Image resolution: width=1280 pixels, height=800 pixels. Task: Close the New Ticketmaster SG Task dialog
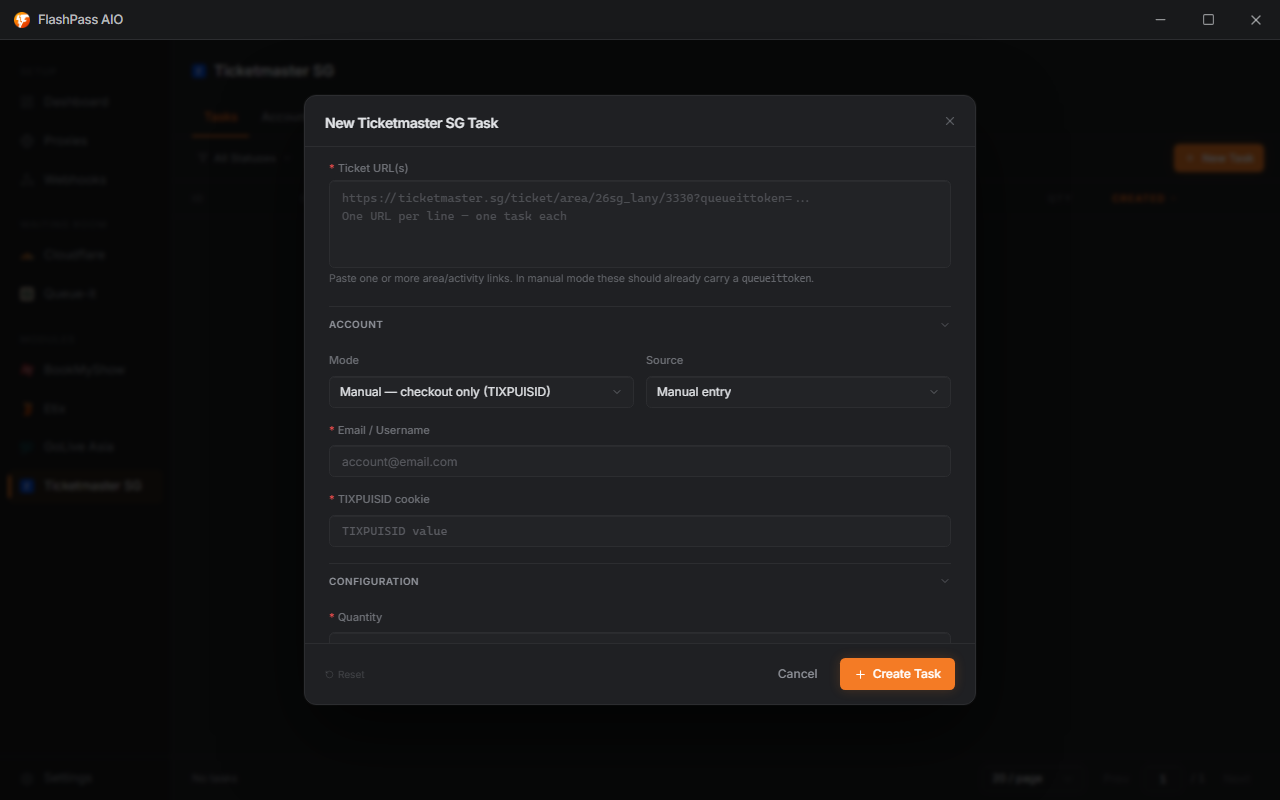(x=950, y=121)
